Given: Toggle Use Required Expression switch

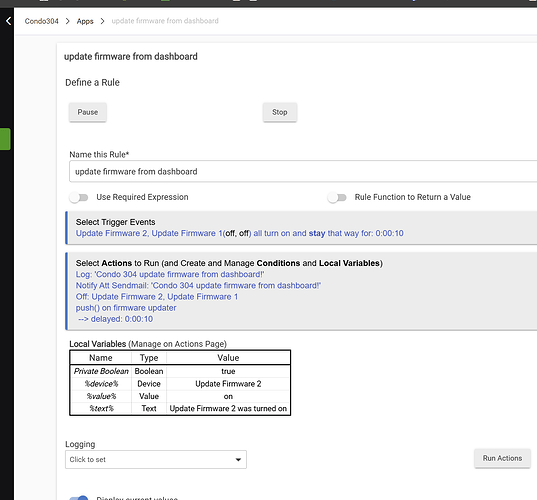Looking at the screenshot, I should click(79, 197).
